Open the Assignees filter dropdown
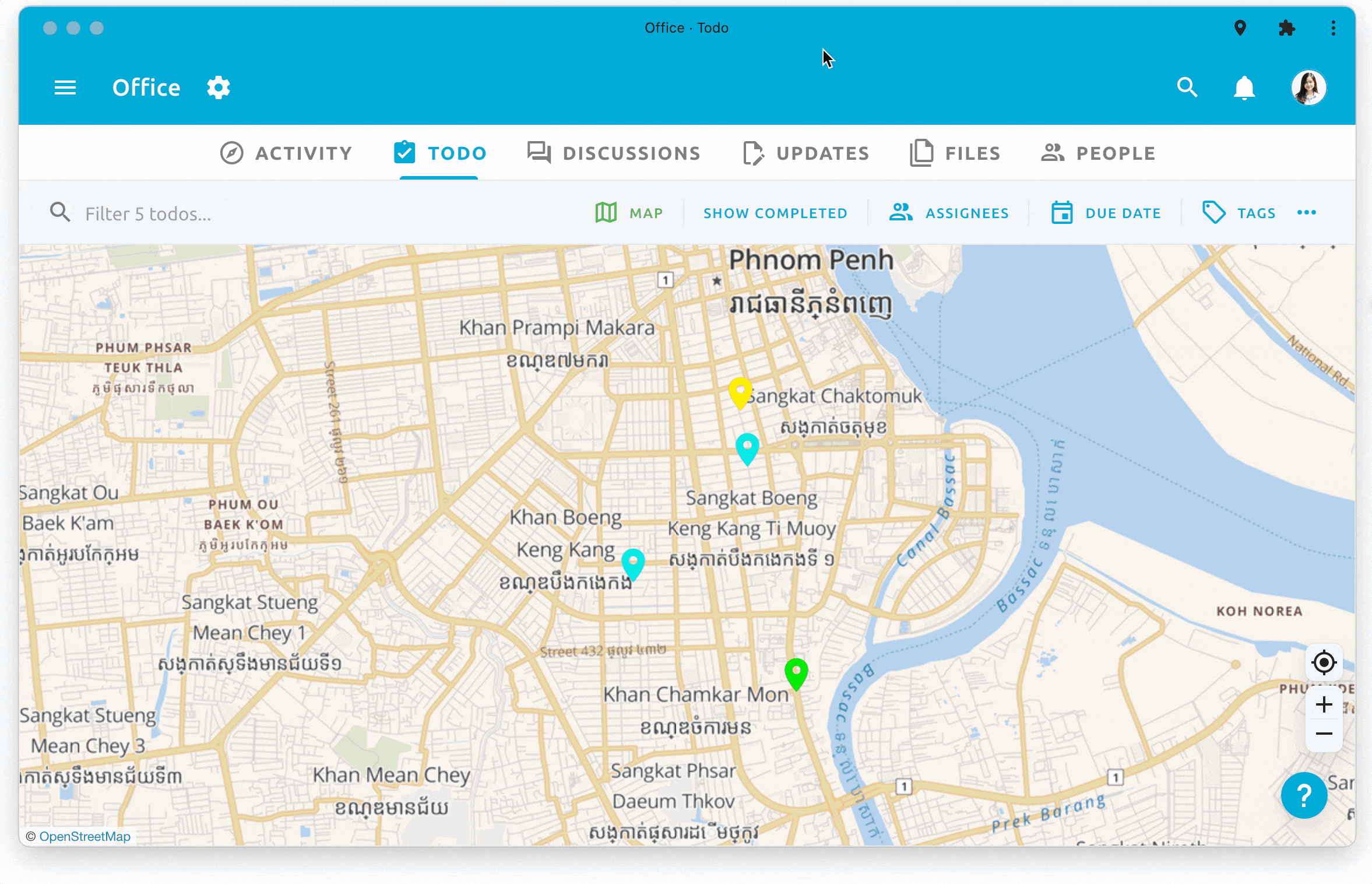This screenshot has width=1372, height=884. point(948,213)
